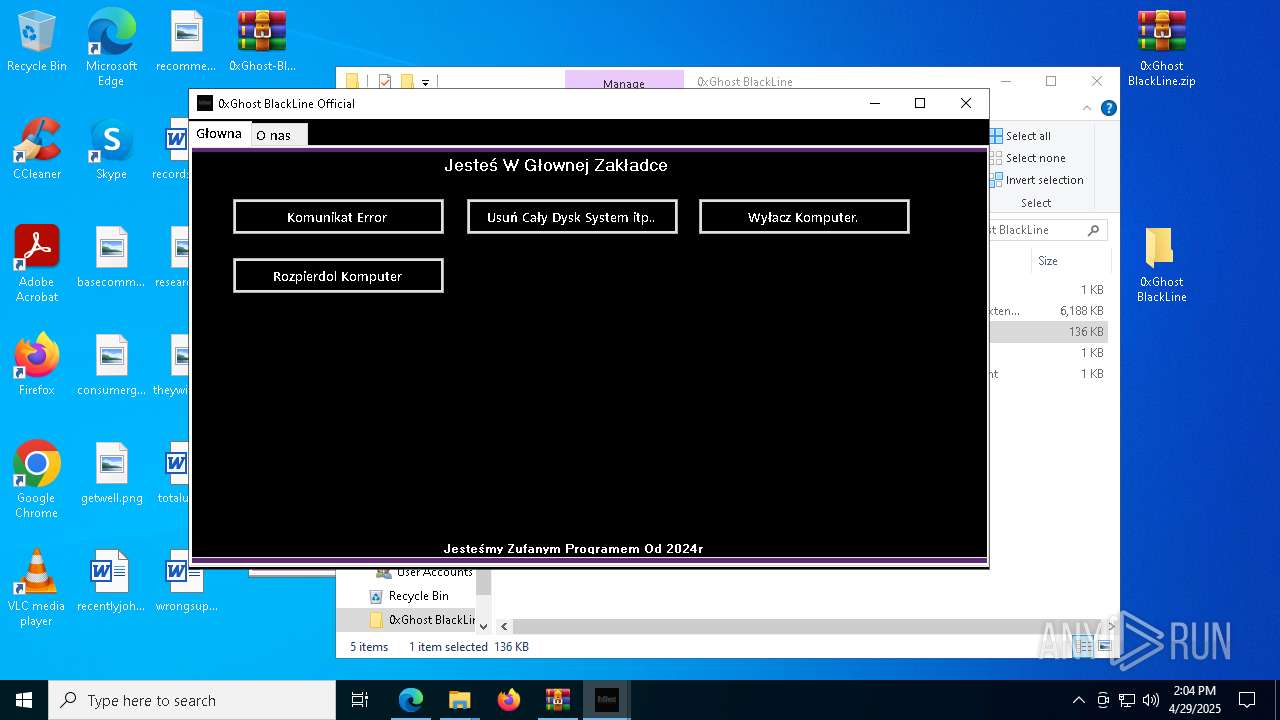1280x720 pixels.
Task: Maximize the 0xGhost BlackLine Official window
Action: tap(920, 103)
